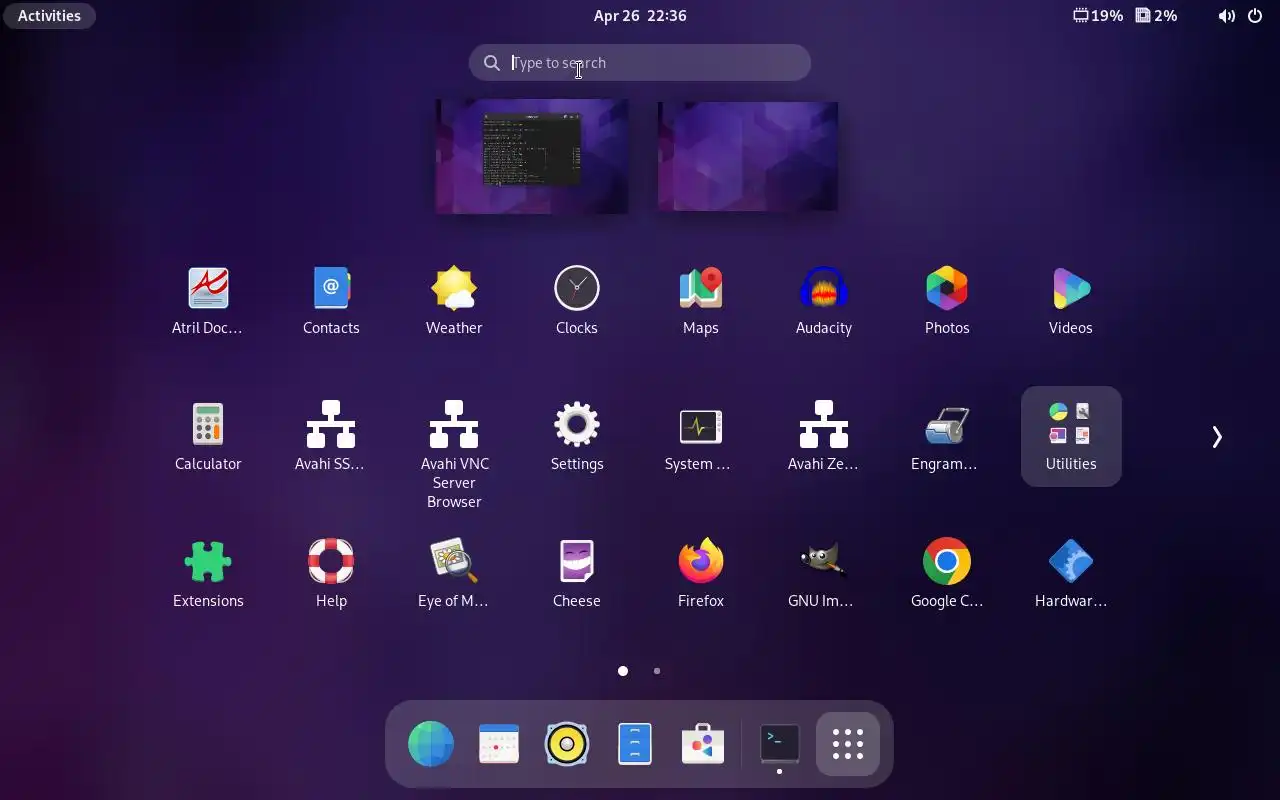Toggle the Show Apps grid button
Viewport: 1280px width, 800px height.
click(848, 744)
